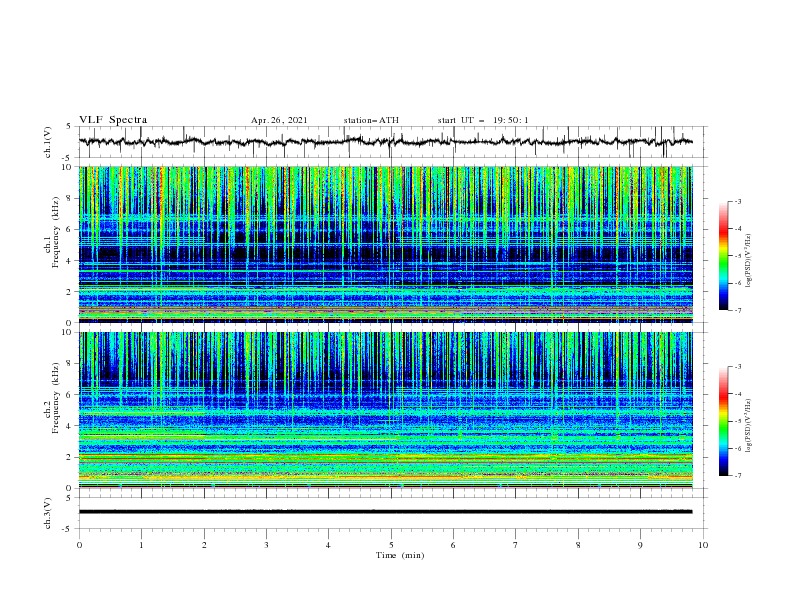Click the date 'Apr. 26, 2021'
The image size is (792, 612).
[x=279, y=120]
